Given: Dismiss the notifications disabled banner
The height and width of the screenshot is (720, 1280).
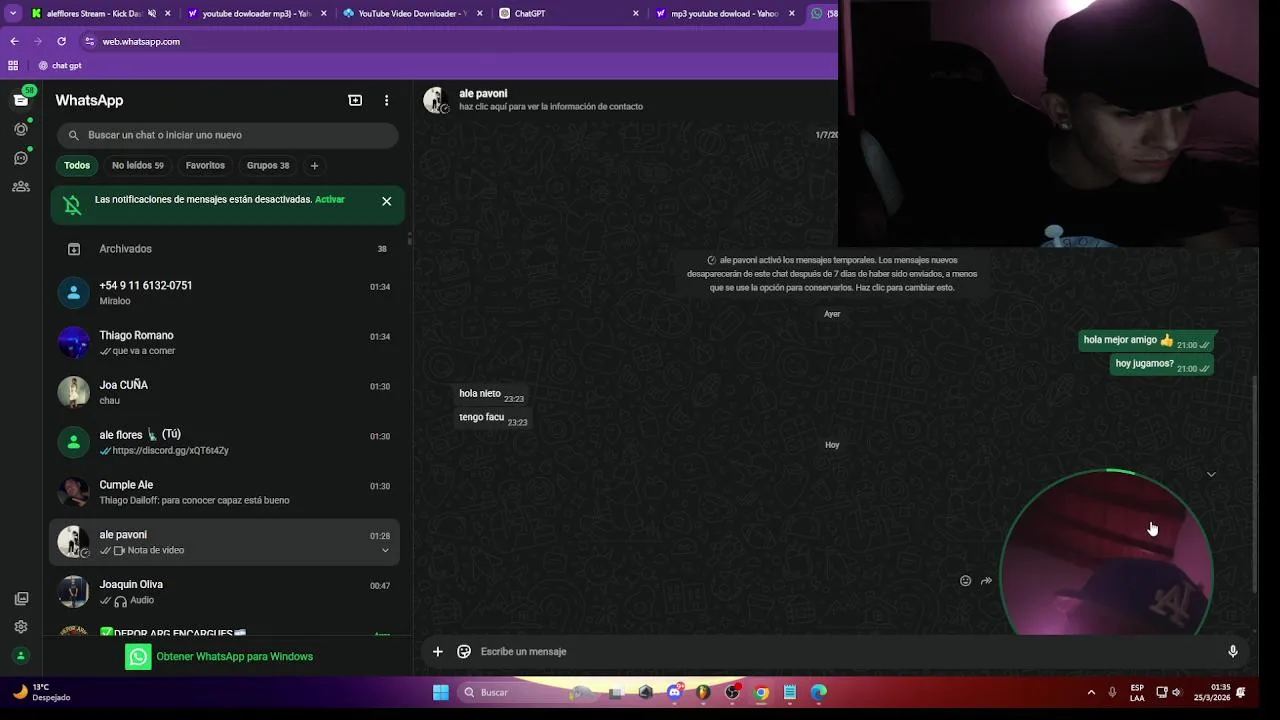Looking at the screenshot, I should tap(386, 201).
